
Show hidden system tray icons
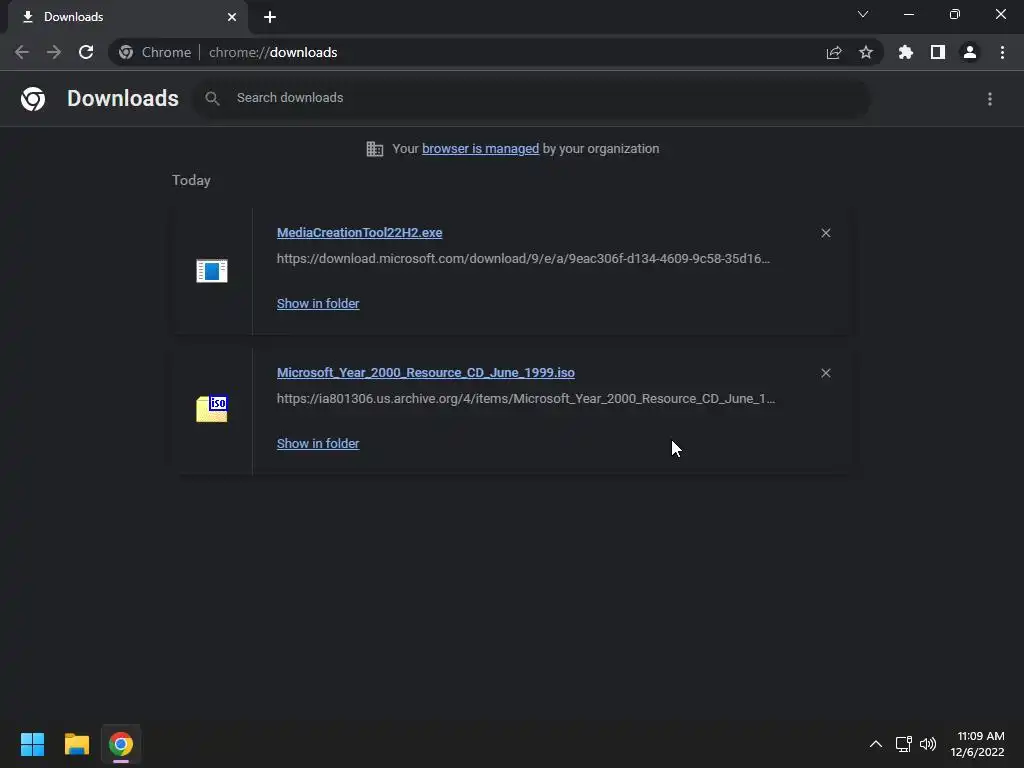tap(876, 744)
